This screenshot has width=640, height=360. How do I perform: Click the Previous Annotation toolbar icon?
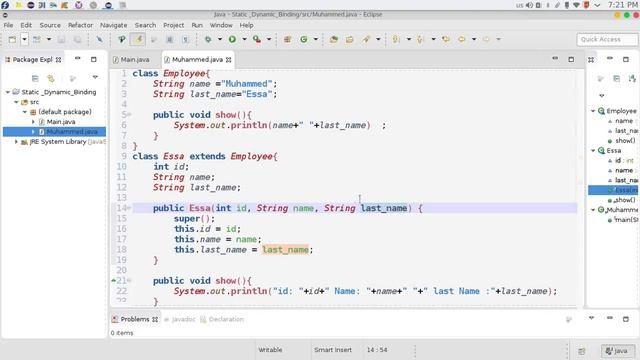[x=420, y=39]
